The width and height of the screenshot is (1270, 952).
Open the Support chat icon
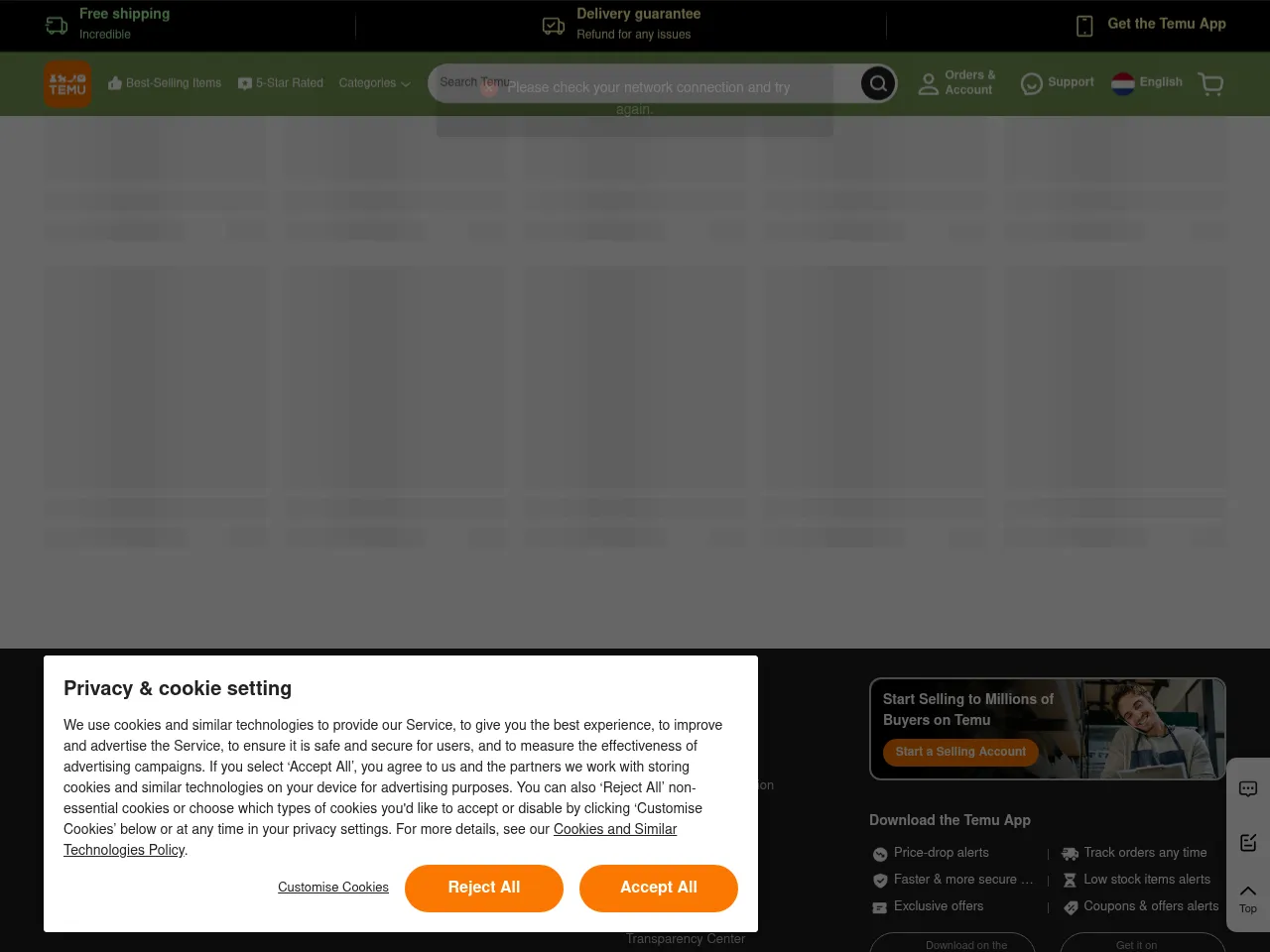click(1032, 83)
